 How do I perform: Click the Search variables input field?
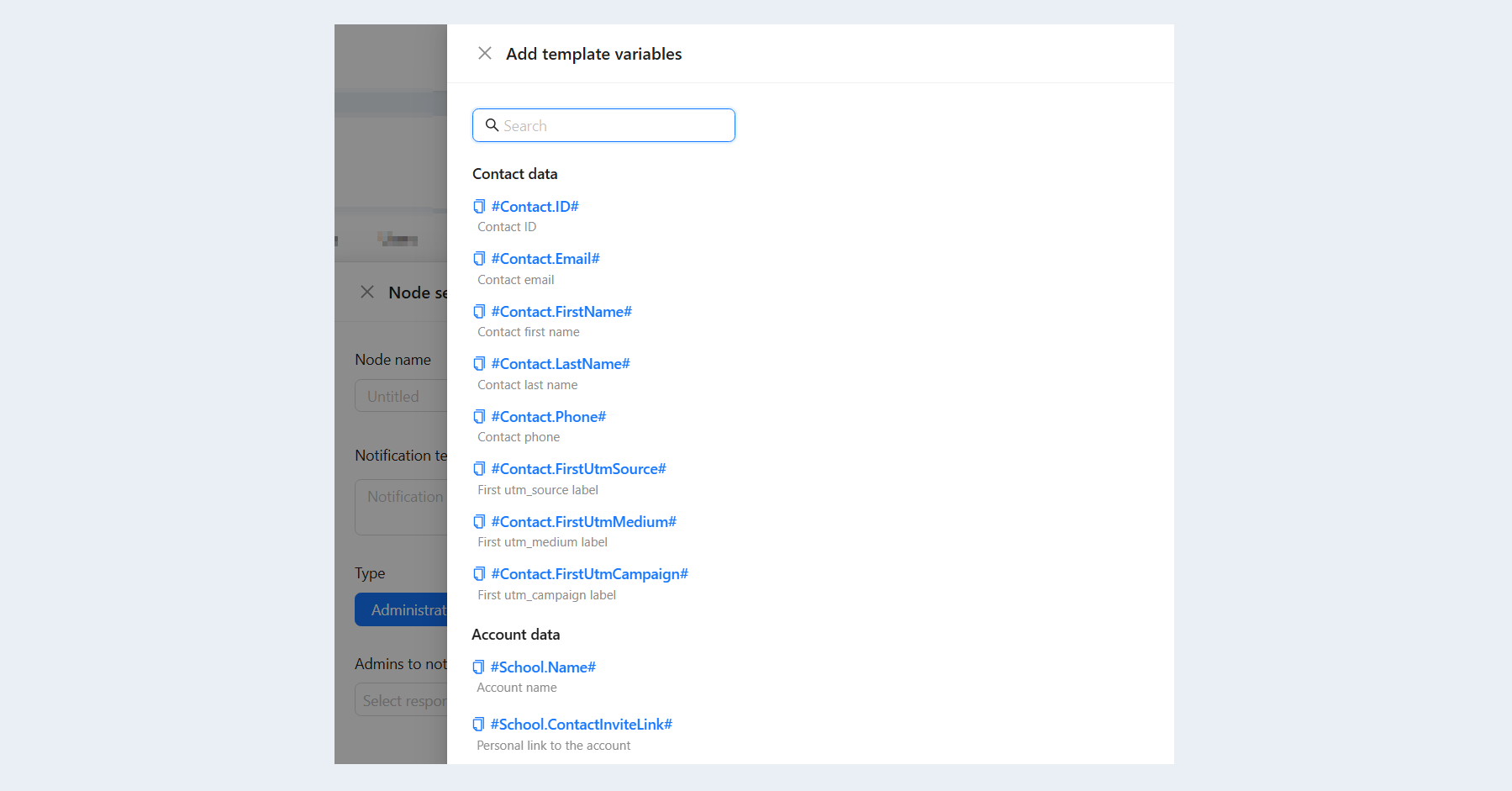point(603,125)
